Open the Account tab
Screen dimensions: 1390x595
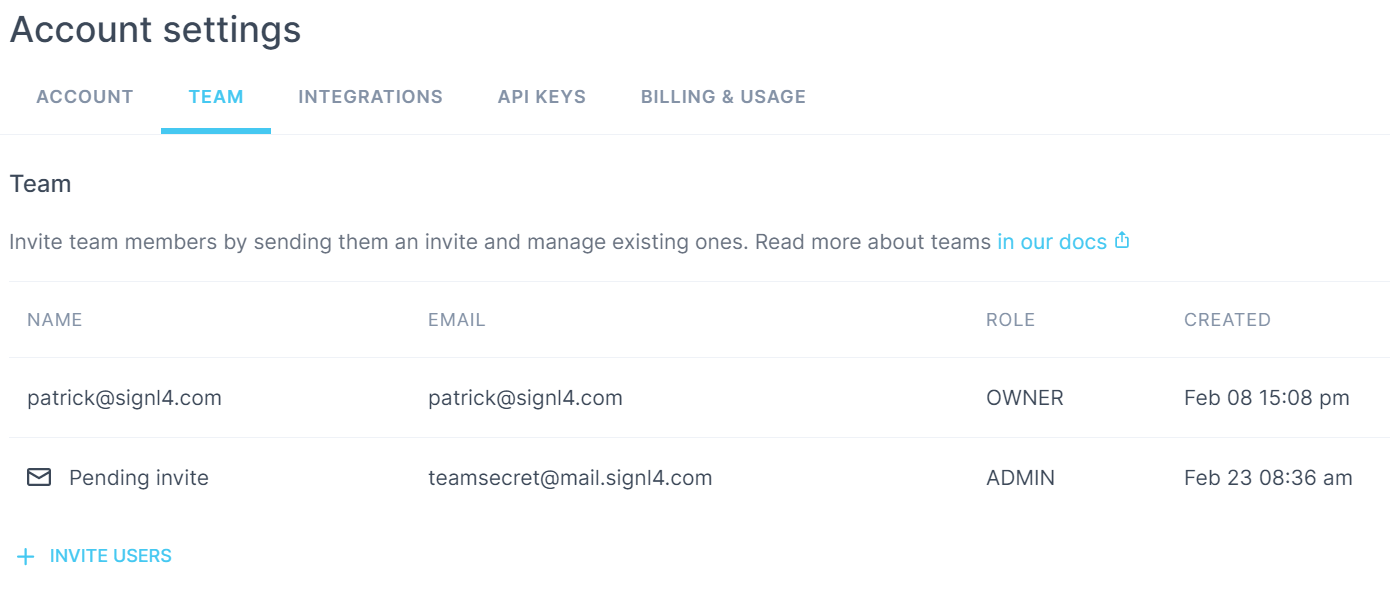click(x=85, y=97)
